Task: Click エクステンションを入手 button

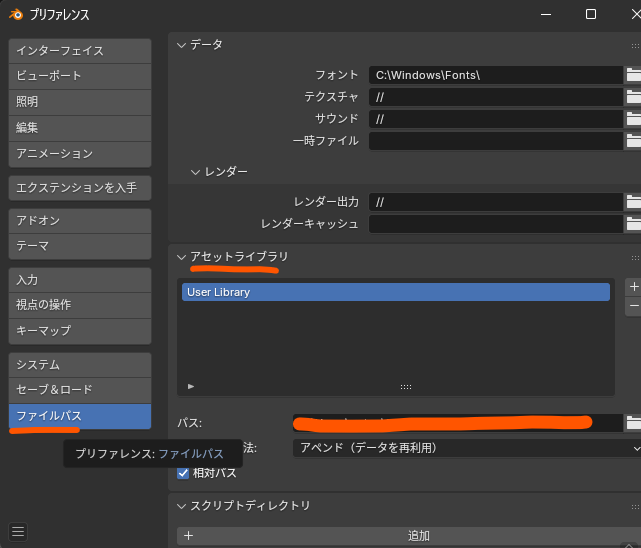Action: pos(80,187)
